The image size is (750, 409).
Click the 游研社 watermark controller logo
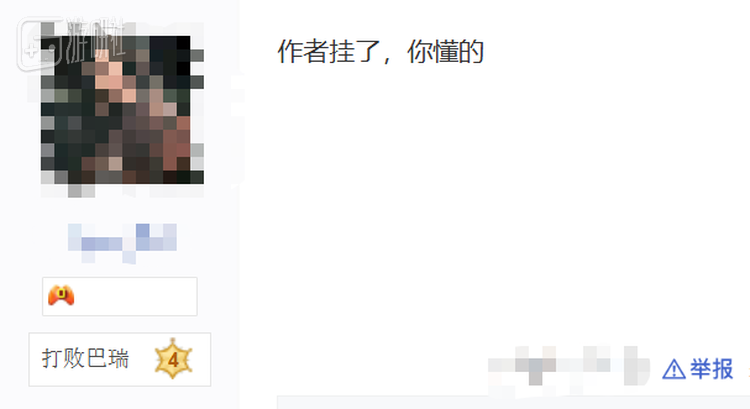point(40,45)
